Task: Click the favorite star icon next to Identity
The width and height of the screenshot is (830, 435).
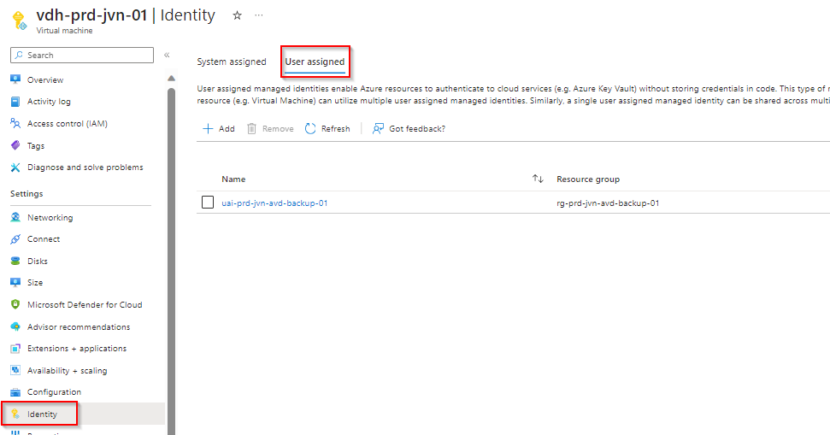Action: [237, 15]
